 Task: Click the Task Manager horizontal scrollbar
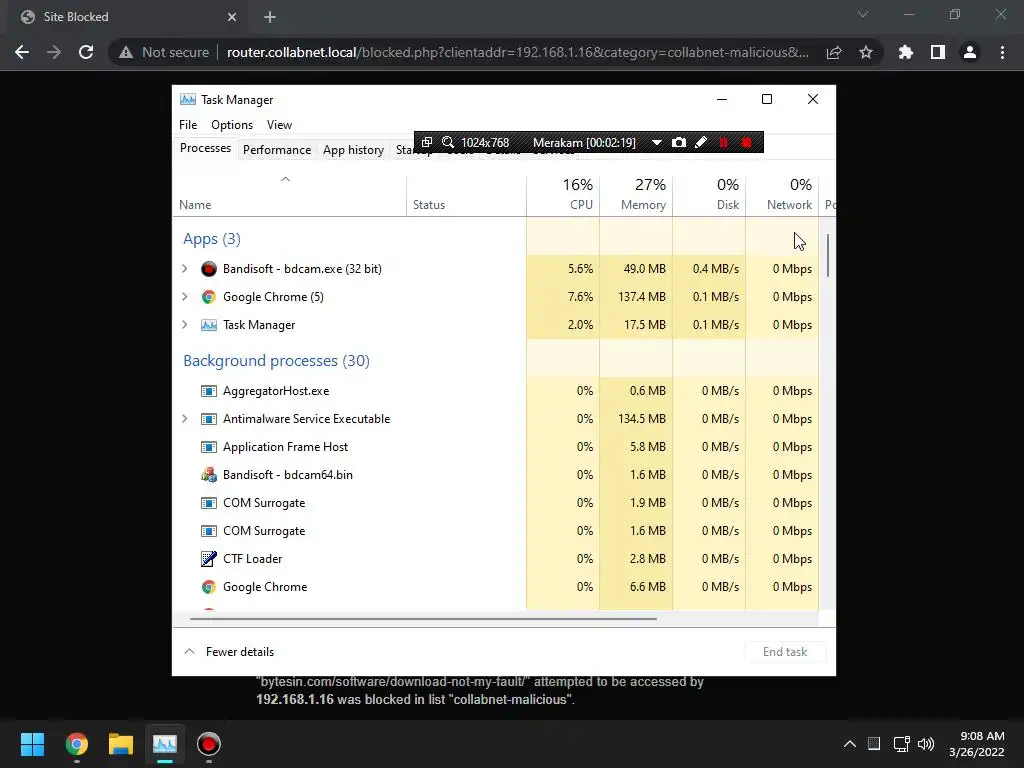click(x=423, y=618)
